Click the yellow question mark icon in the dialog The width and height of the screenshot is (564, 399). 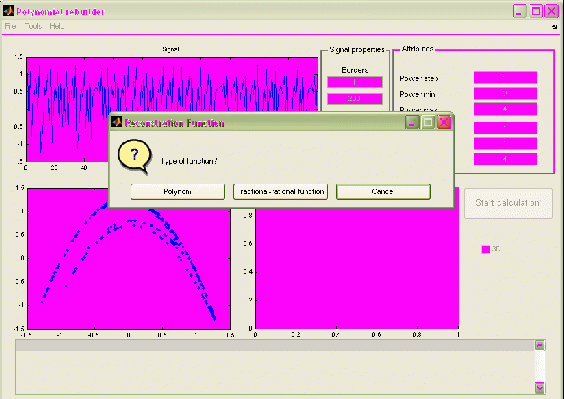coord(134,157)
